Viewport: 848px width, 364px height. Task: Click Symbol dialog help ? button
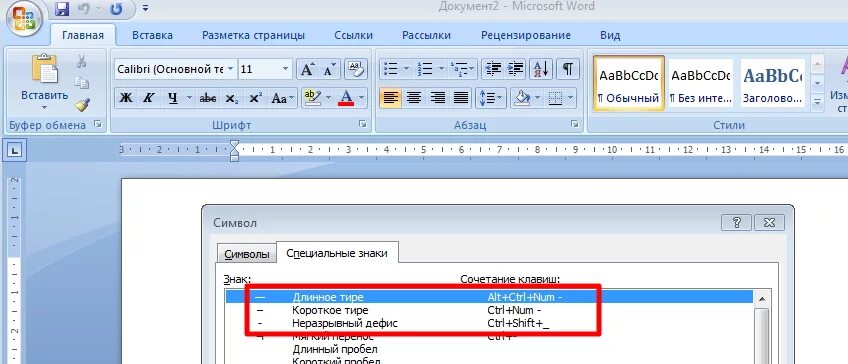(x=736, y=222)
